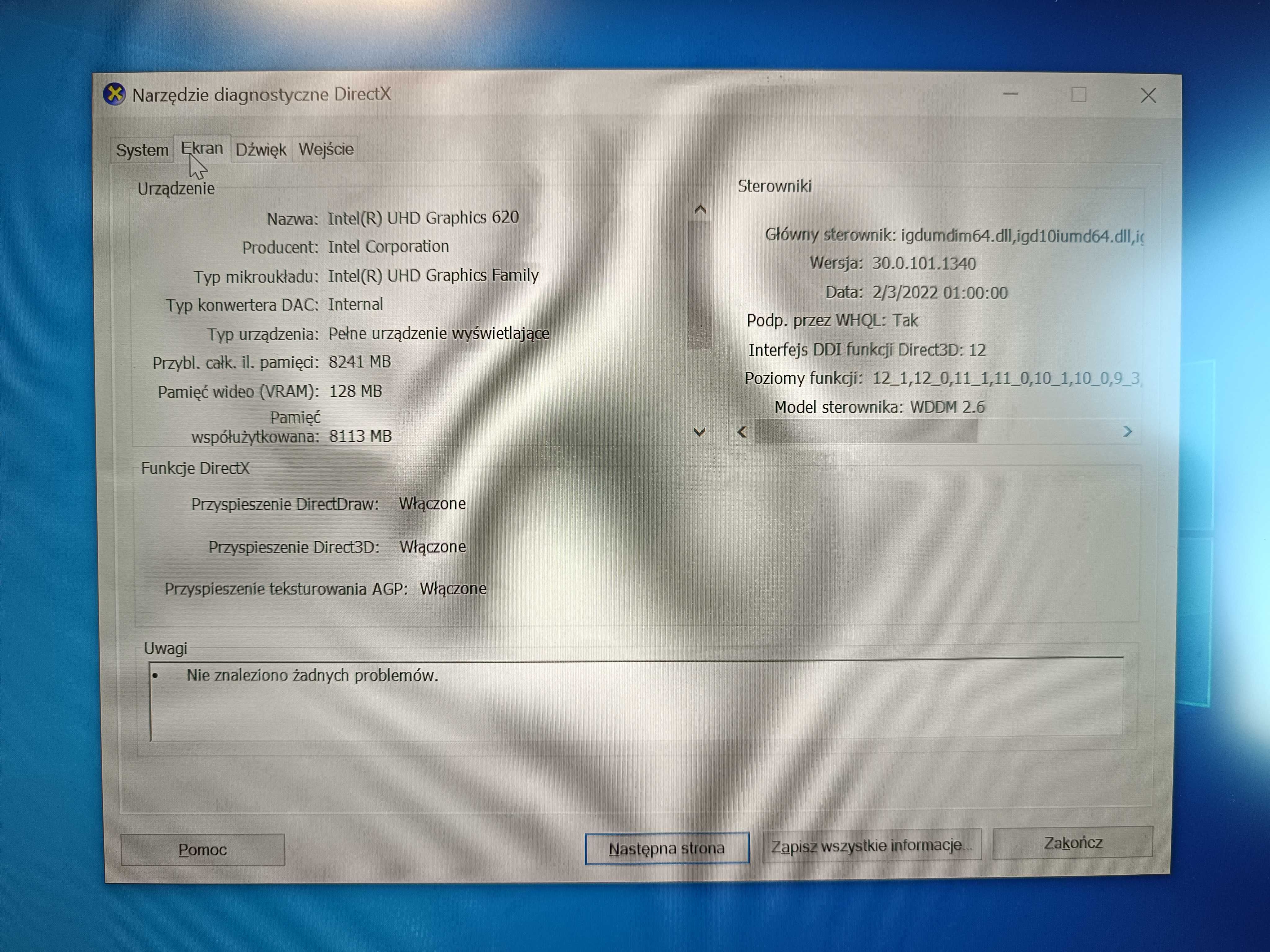
Task: Click the disabled maximize window button
Action: tap(1079, 95)
